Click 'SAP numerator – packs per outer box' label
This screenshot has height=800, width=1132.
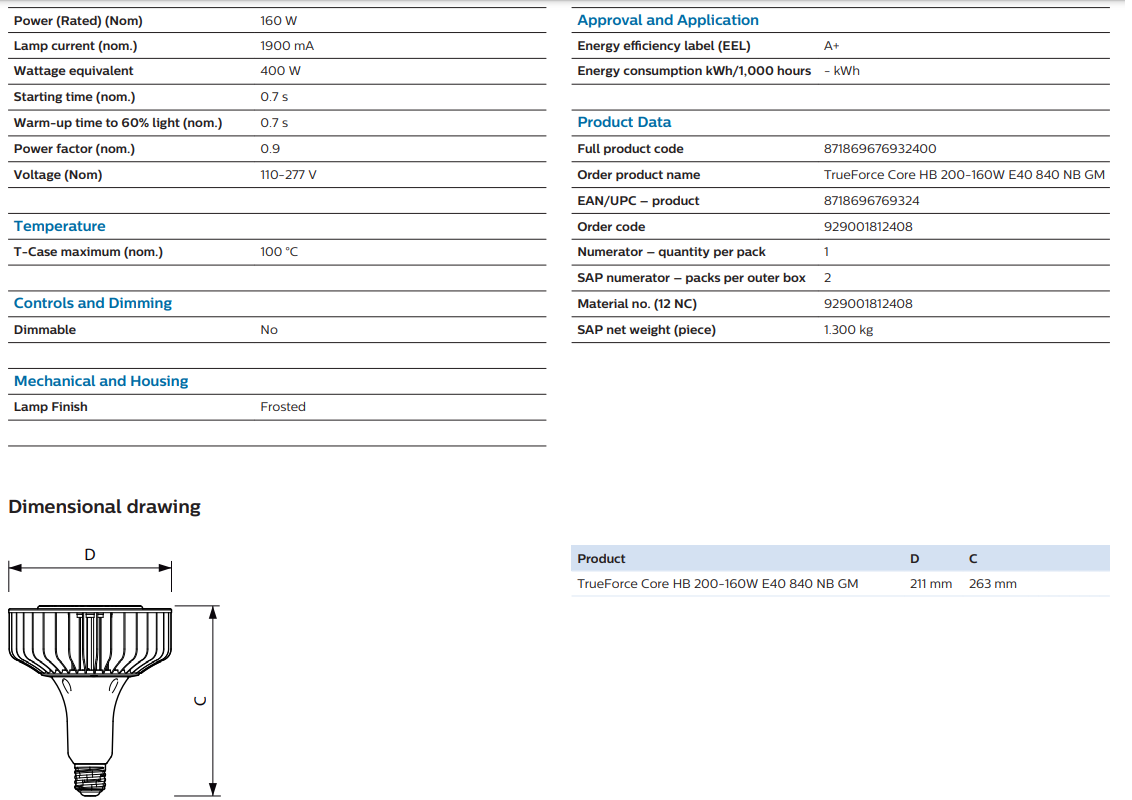click(x=691, y=278)
